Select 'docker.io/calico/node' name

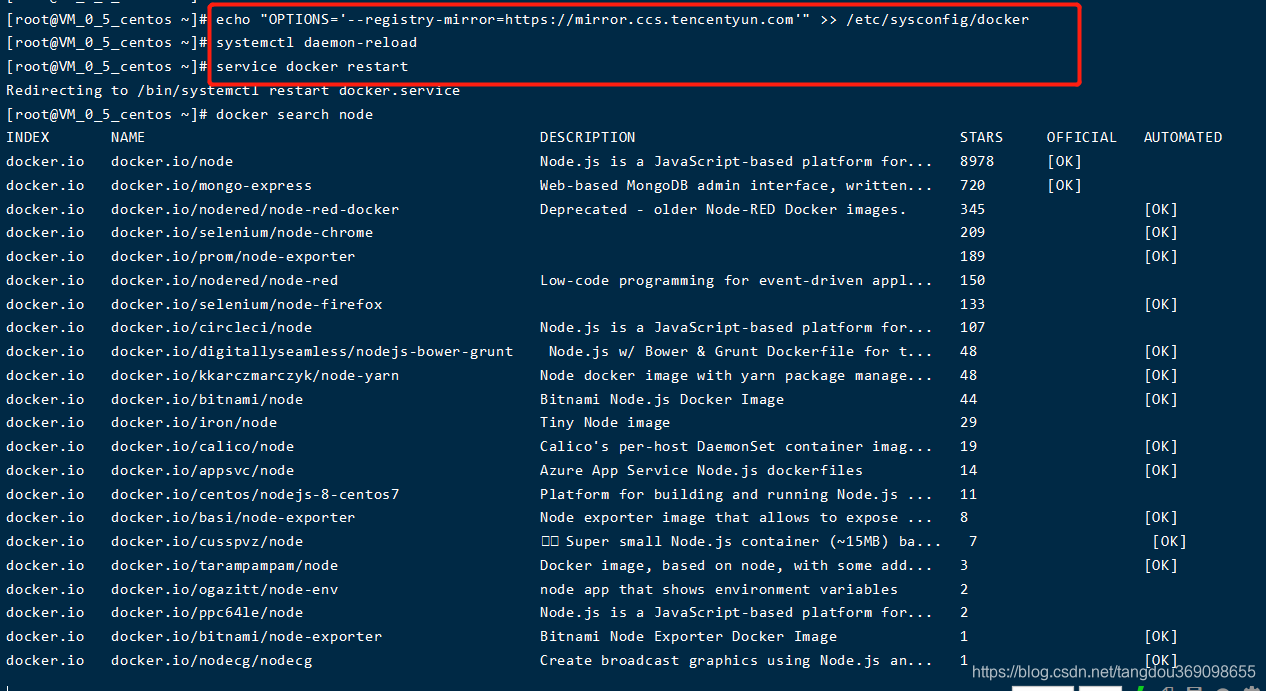point(202,446)
